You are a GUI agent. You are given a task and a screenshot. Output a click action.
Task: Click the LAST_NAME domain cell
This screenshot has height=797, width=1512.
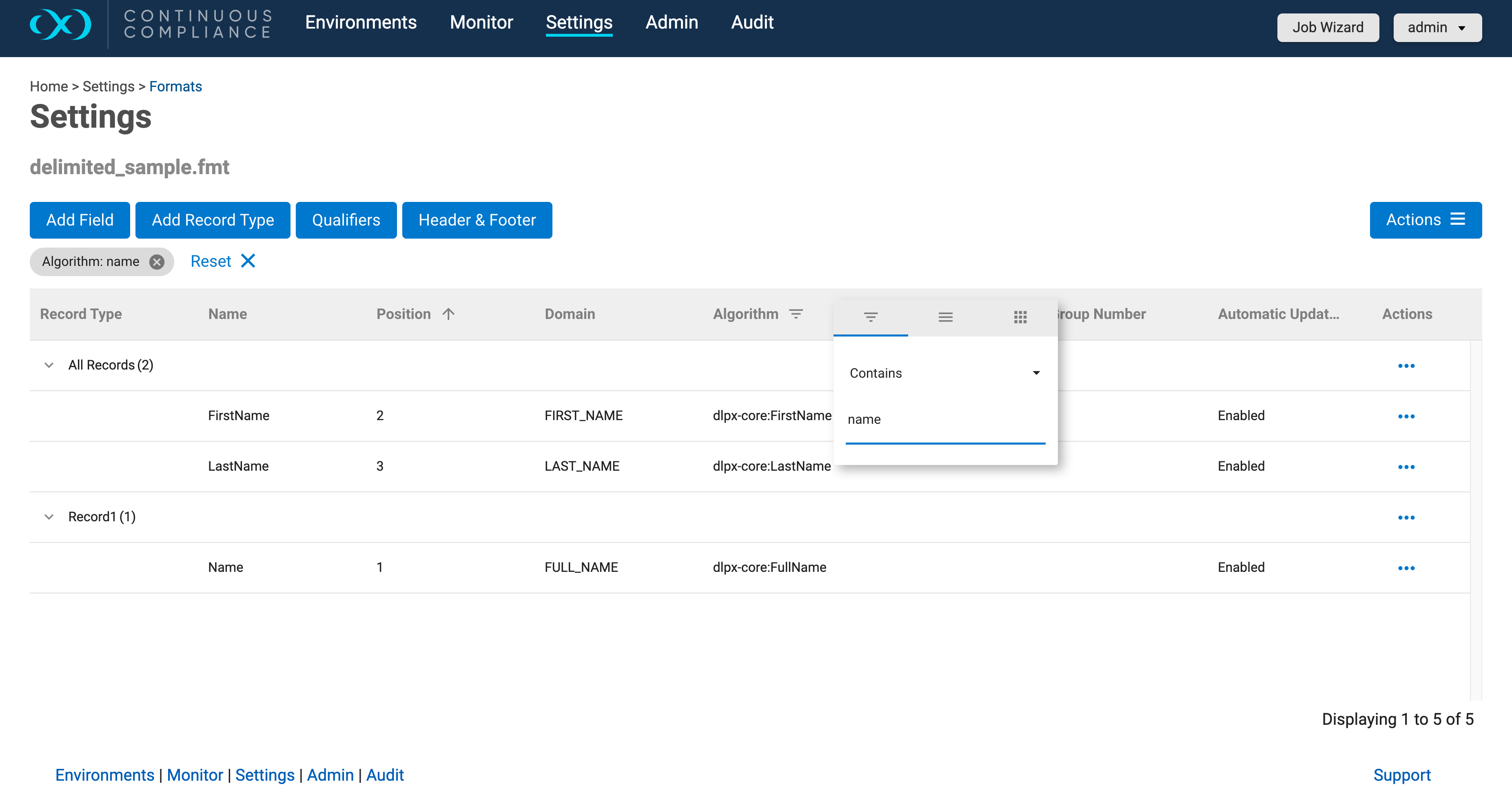582,466
